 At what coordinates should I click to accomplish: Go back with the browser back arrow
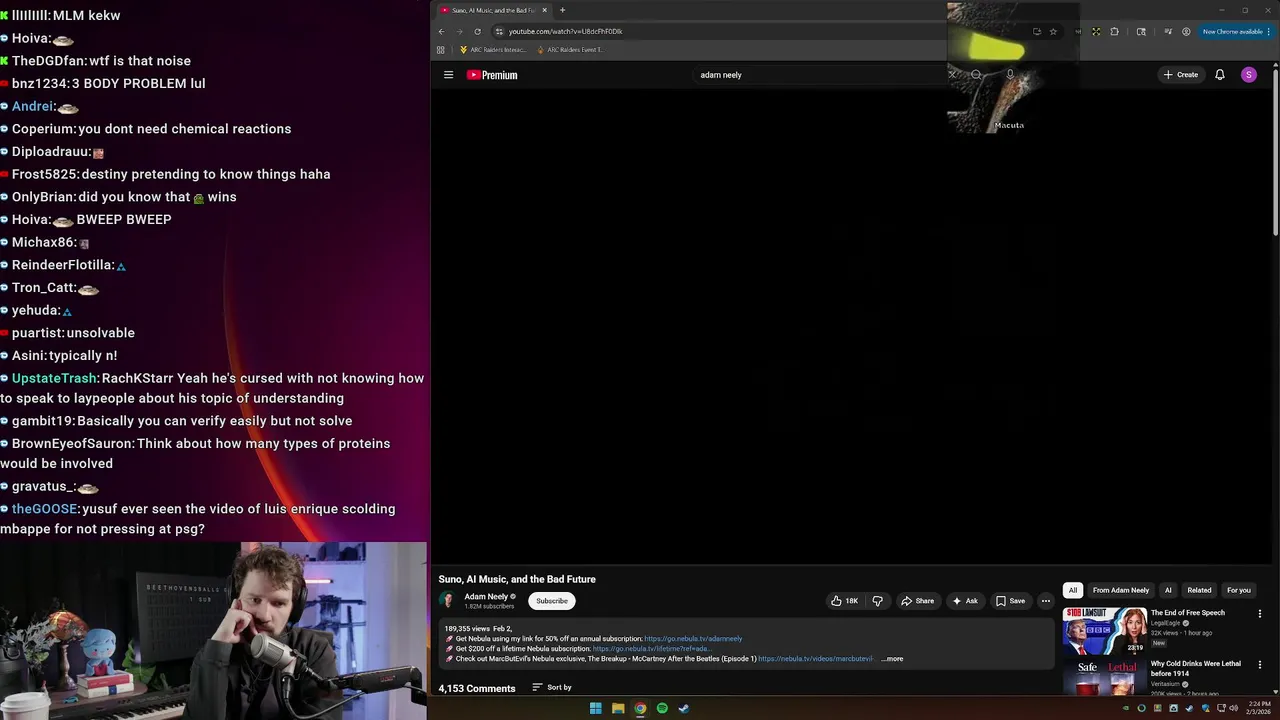pyautogui.click(x=441, y=31)
